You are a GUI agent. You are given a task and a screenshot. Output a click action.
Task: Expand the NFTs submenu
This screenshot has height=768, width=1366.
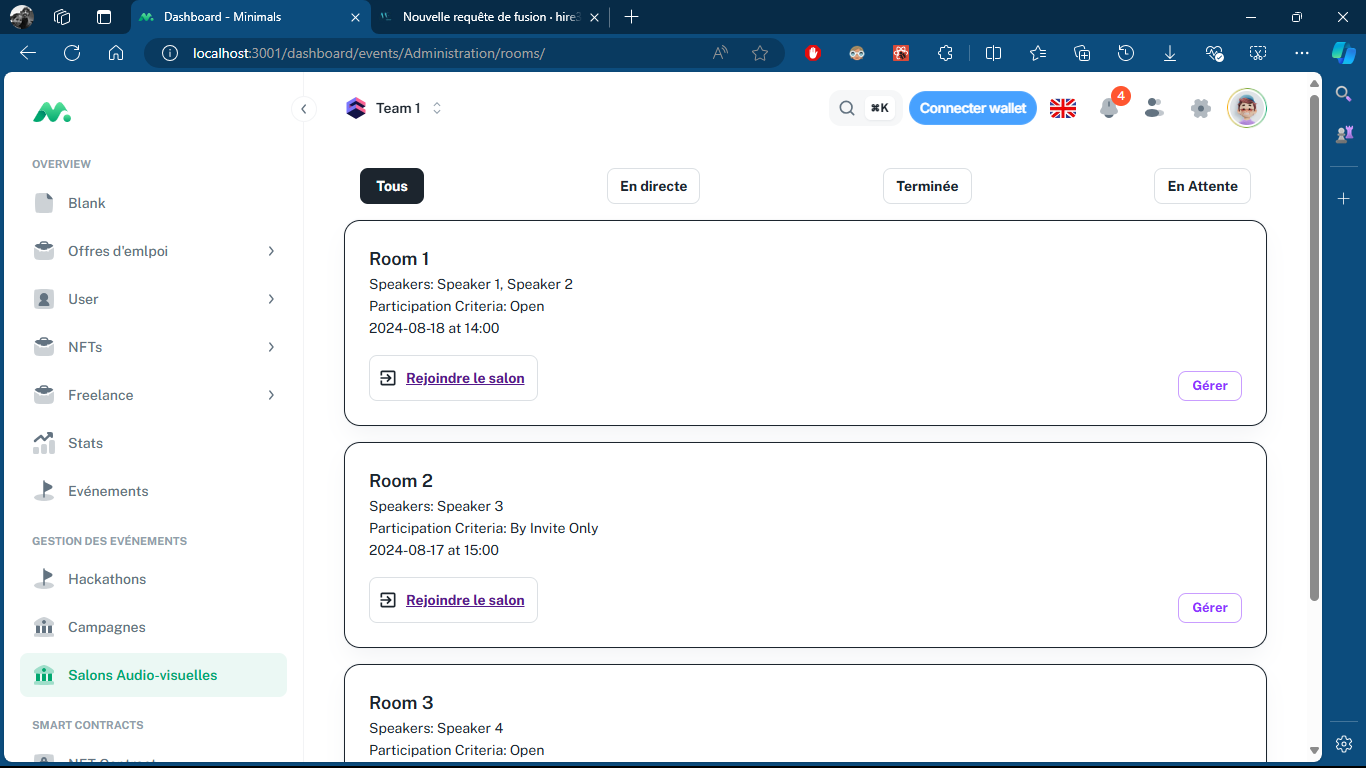(271, 347)
